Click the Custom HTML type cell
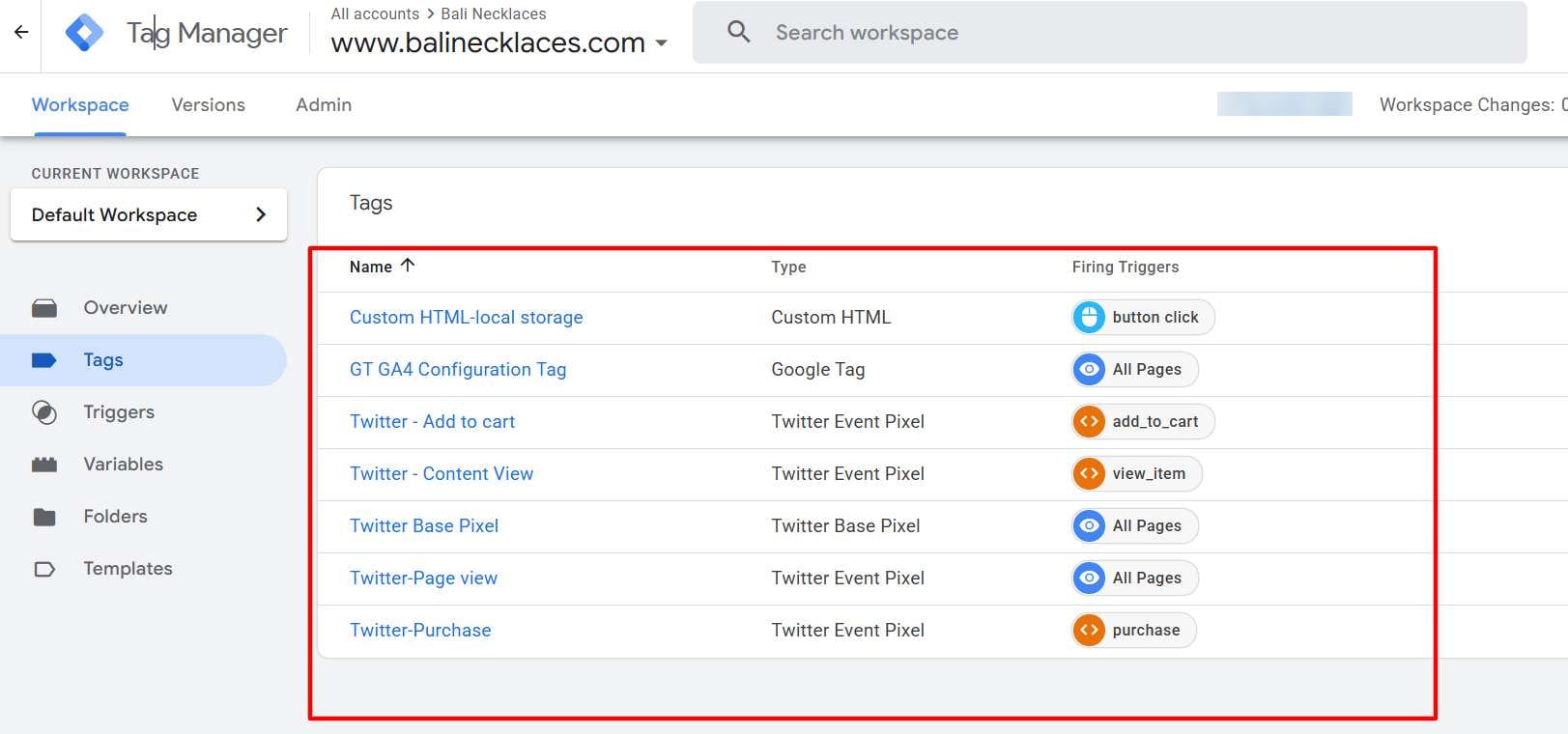The width and height of the screenshot is (1568, 734). pos(831,317)
